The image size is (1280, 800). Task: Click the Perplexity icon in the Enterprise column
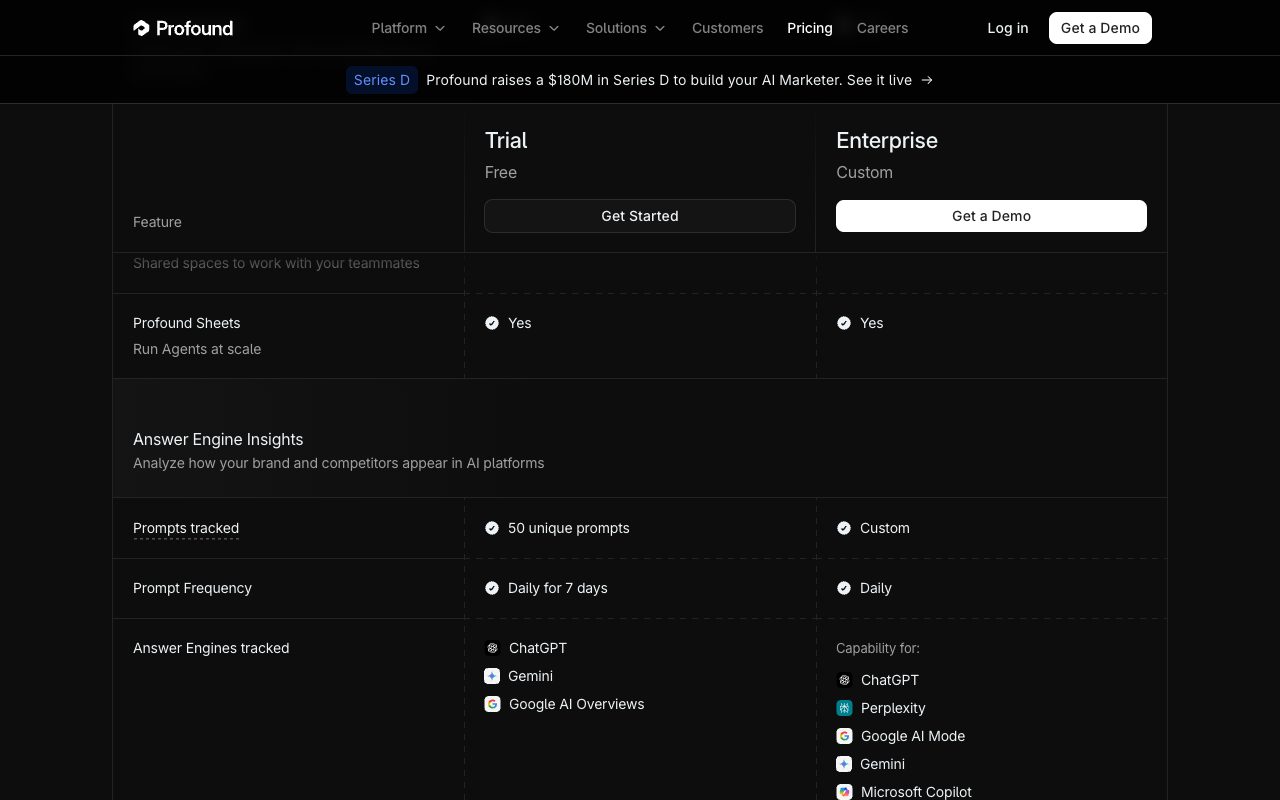[x=844, y=708]
